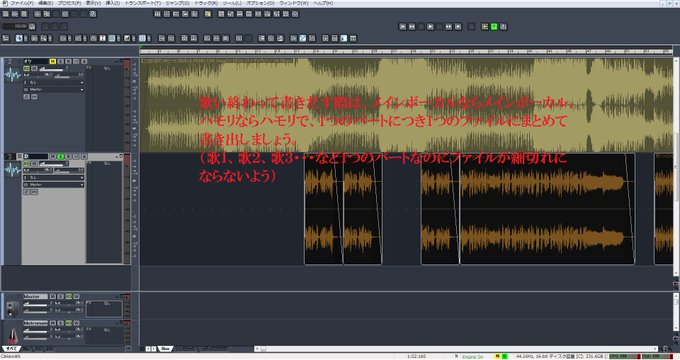Click the track 2 オケ name field
The image size is (680, 360).
[x=35, y=61]
